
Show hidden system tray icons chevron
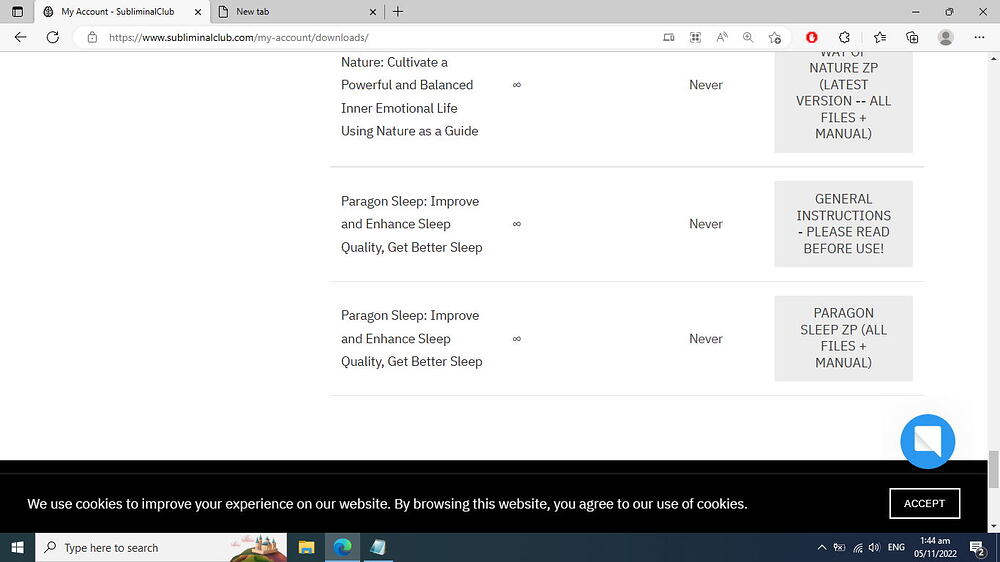[821, 547]
